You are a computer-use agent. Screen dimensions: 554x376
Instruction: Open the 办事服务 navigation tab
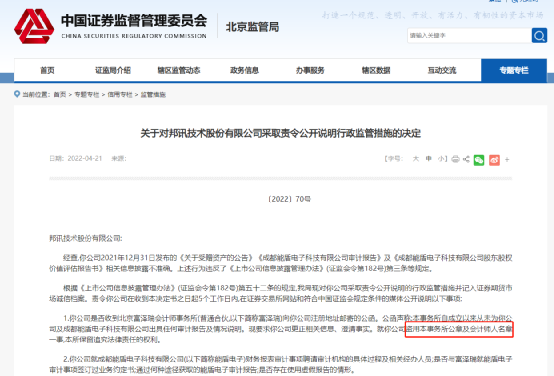click(310, 70)
